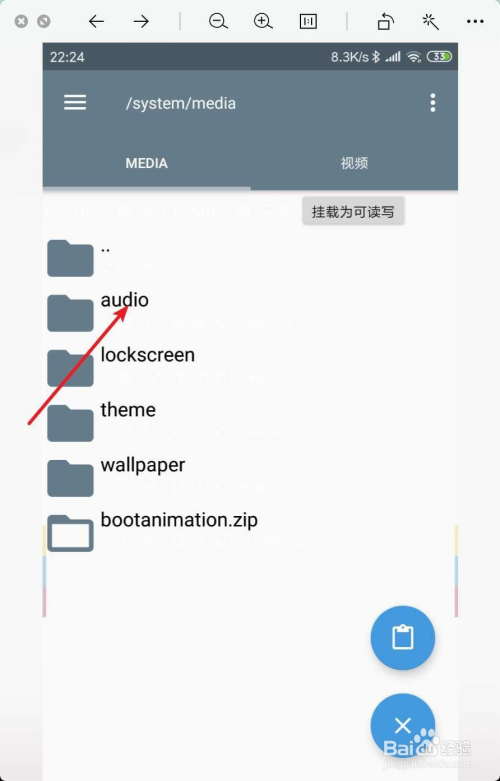Switch to the 视频 tab
The width and height of the screenshot is (500, 781).
pos(354,163)
